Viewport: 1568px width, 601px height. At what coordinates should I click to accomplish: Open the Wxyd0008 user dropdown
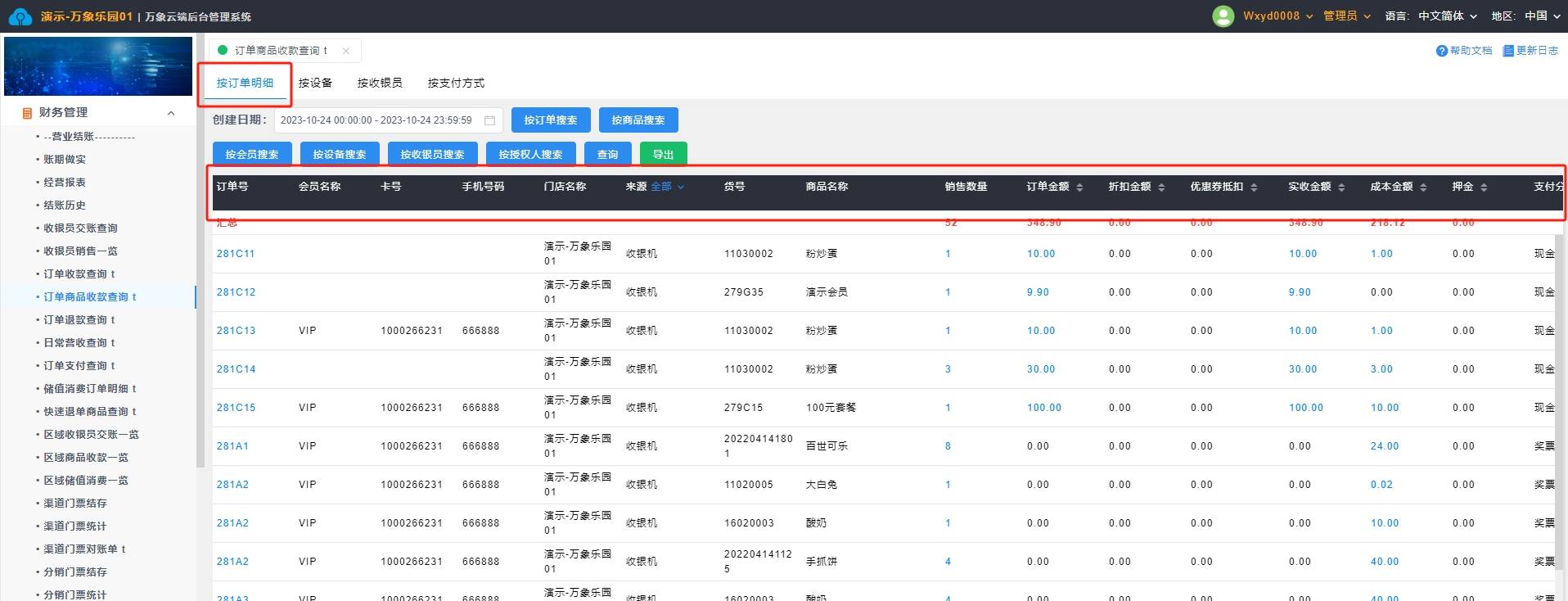(x=1277, y=16)
